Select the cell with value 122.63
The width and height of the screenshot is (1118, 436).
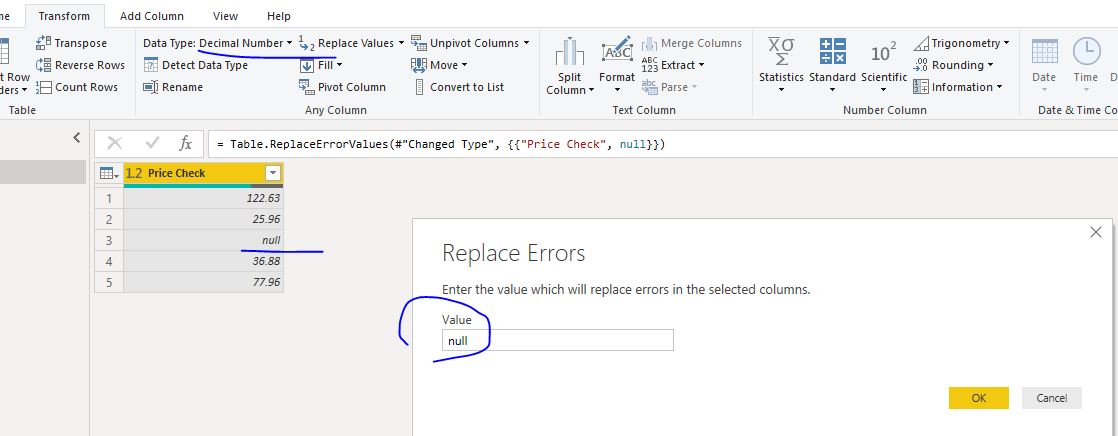(203, 198)
